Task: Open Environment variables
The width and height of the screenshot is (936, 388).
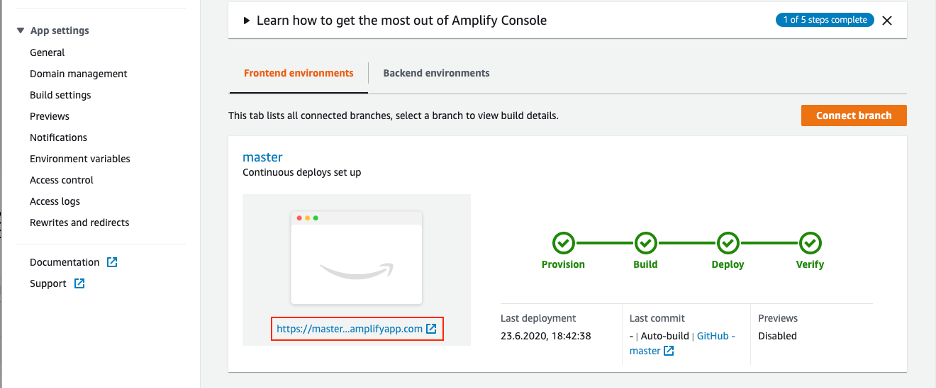Action: (80, 159)
